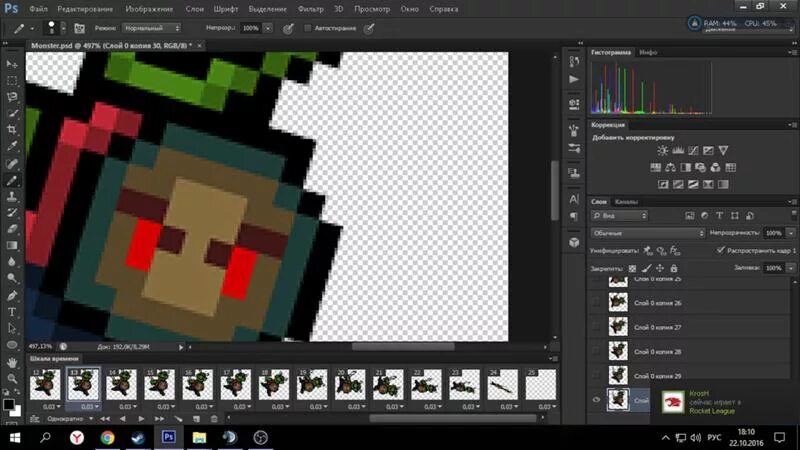Lock transparent pixels of the layer

633,268
